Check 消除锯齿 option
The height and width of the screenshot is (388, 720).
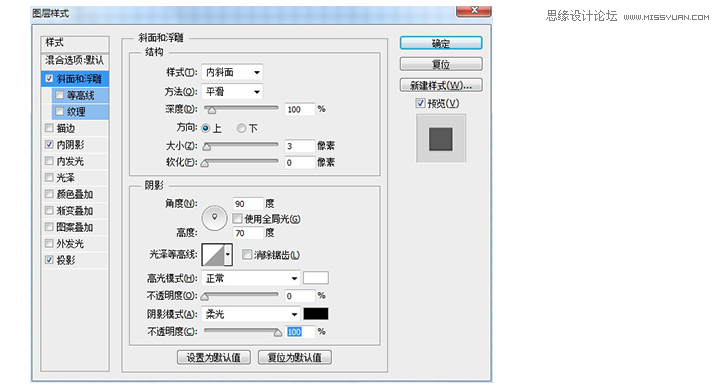pos(247,254)
